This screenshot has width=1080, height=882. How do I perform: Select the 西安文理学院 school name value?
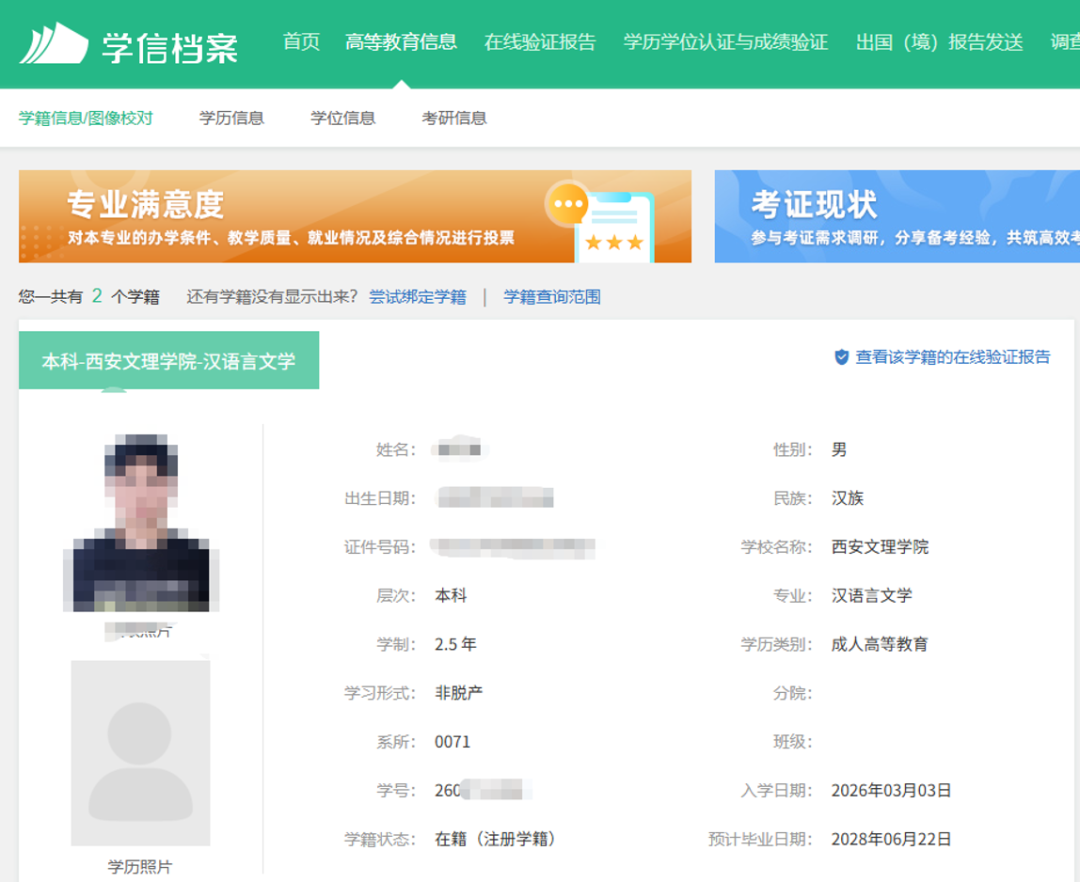pyautogui.click(x=880, y=547)
